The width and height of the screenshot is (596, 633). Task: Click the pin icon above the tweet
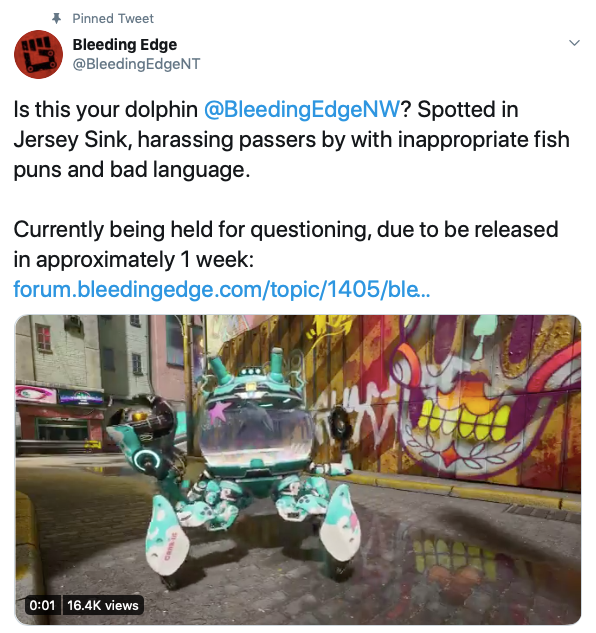57,18
